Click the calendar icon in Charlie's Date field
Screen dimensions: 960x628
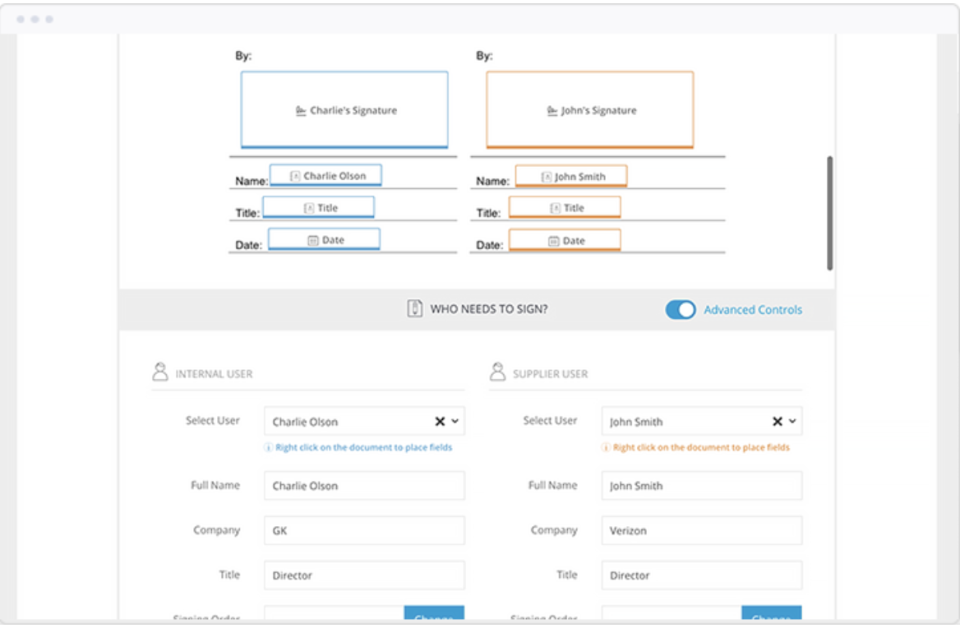[312, 241]
